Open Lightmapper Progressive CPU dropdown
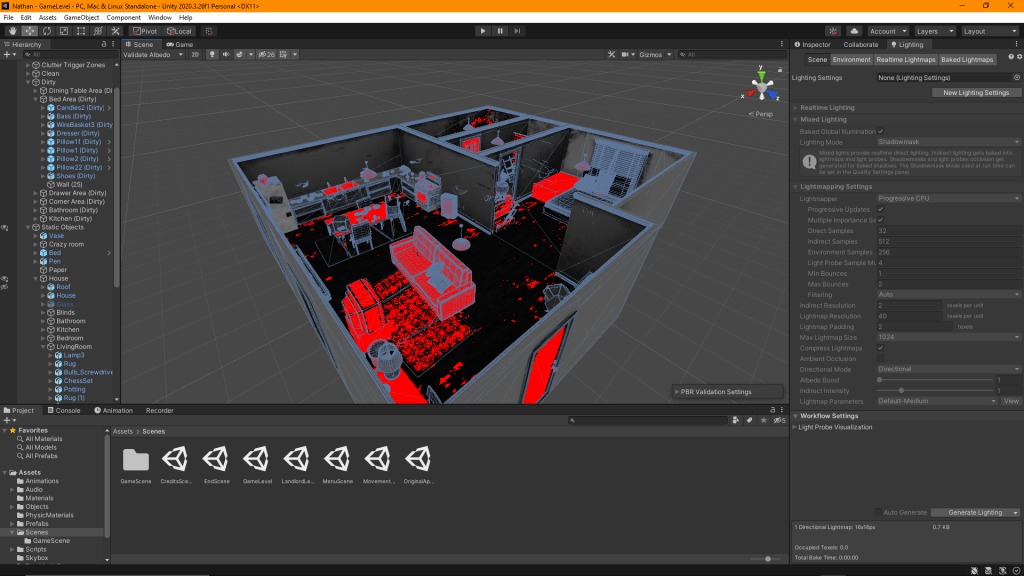The image size is (1024, 576). click(948, 198)
